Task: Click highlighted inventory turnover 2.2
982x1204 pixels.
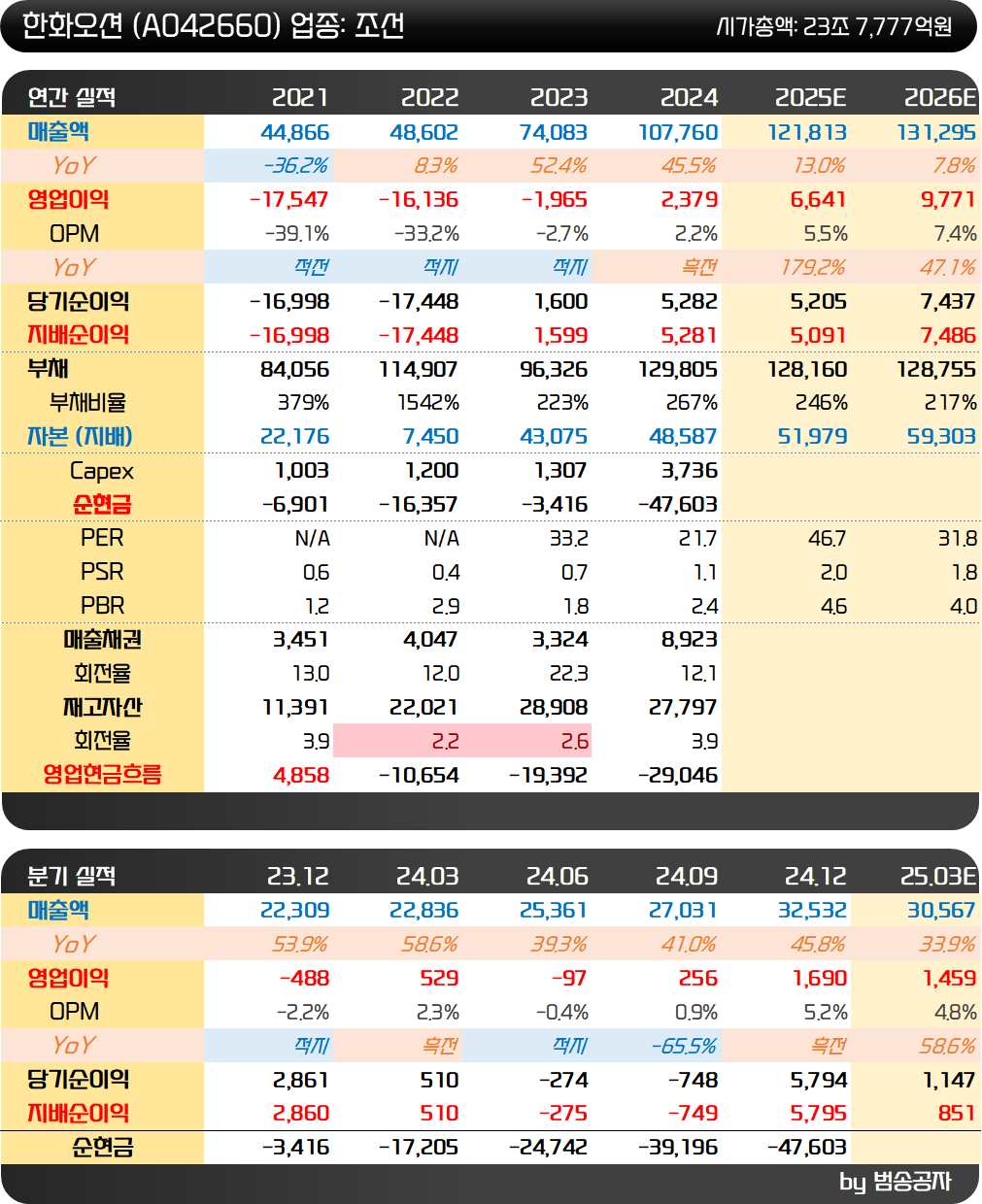Action: click(445, 742)
